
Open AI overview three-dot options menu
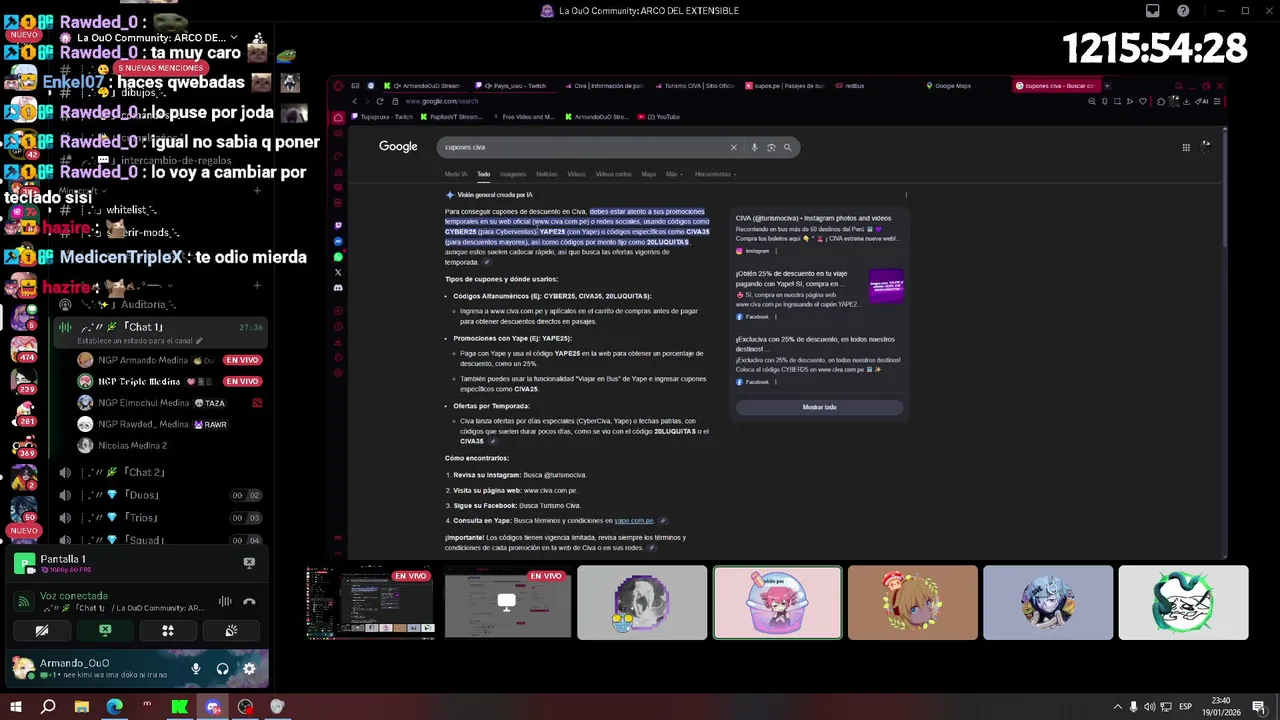[x=906, y=195]
